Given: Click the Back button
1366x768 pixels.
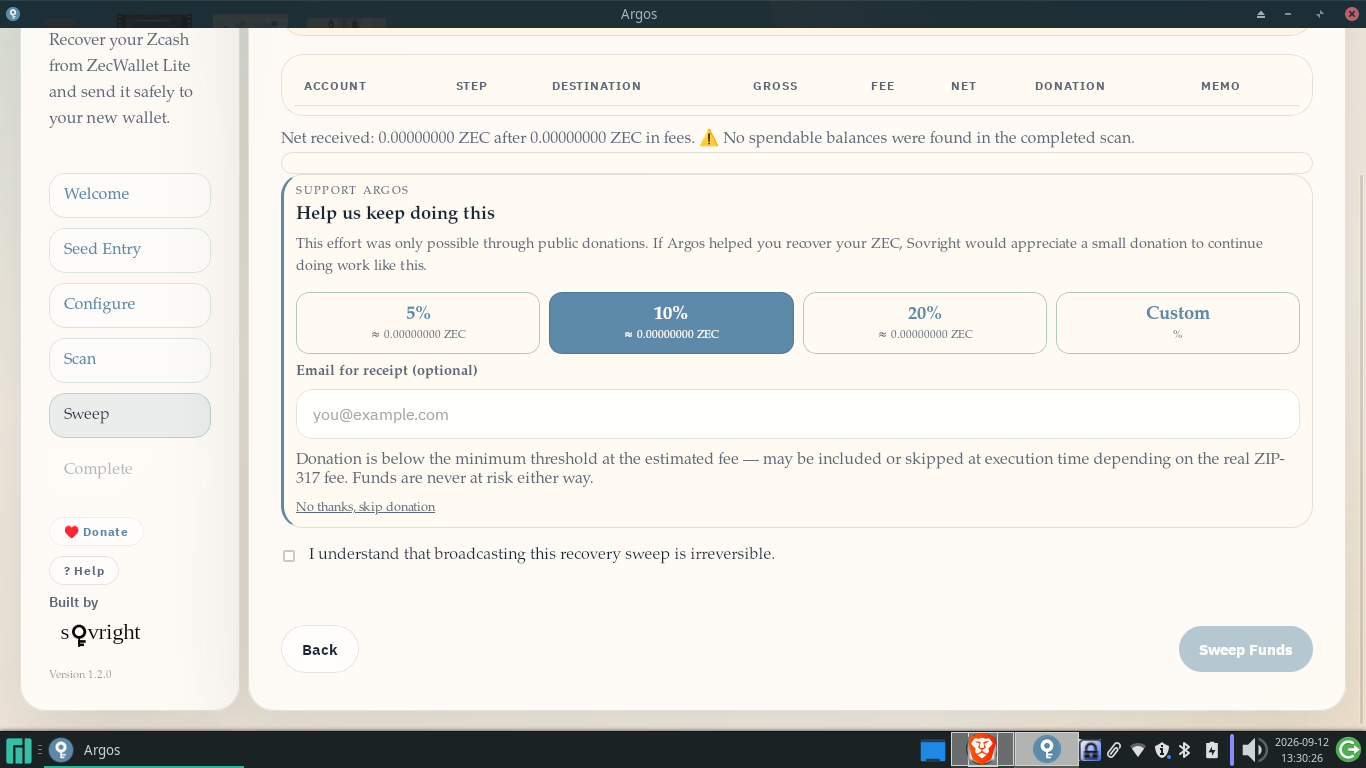Looking at the screenshot, I should coord(320,650).
